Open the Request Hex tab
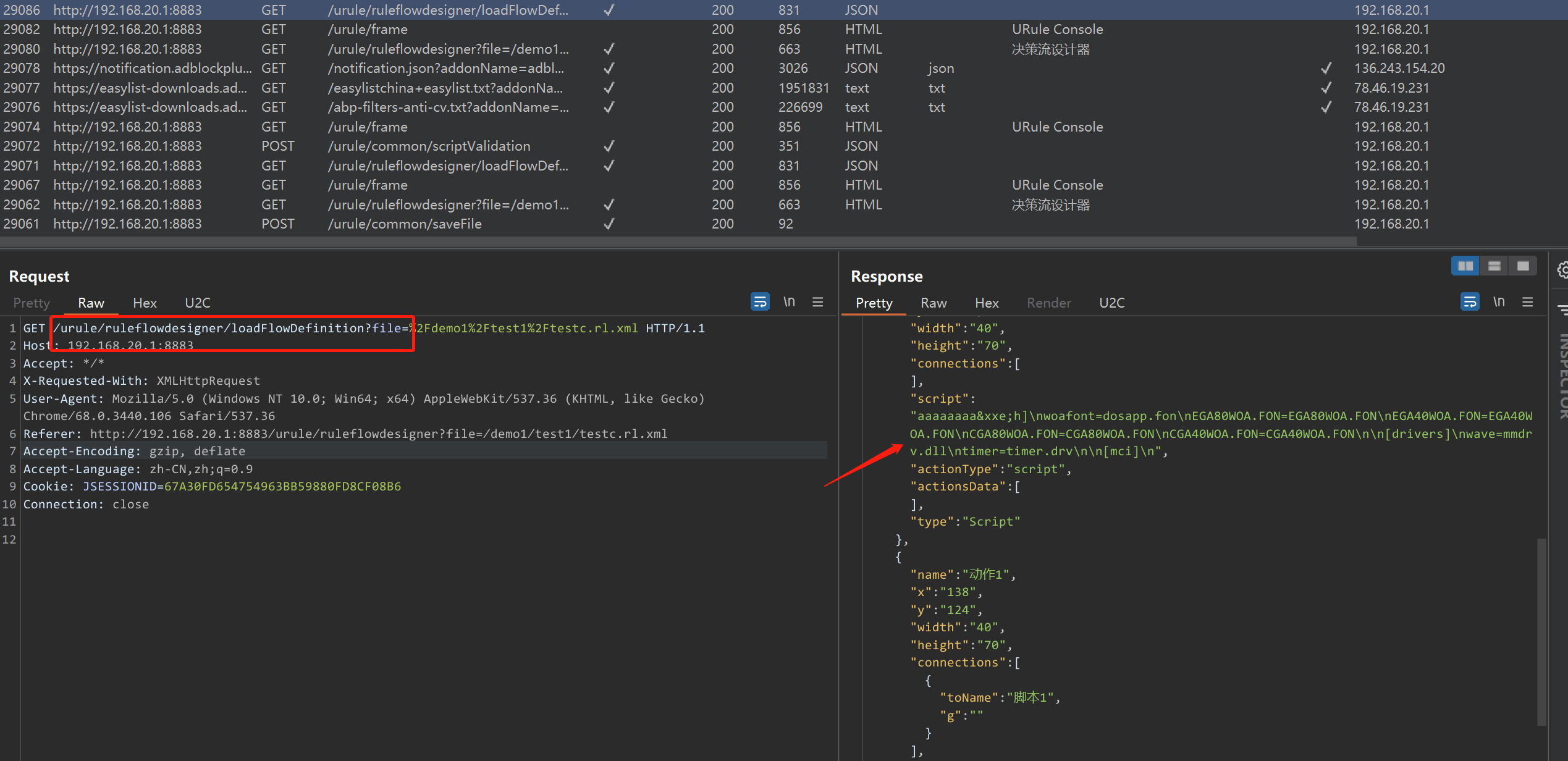 (145, 303)
